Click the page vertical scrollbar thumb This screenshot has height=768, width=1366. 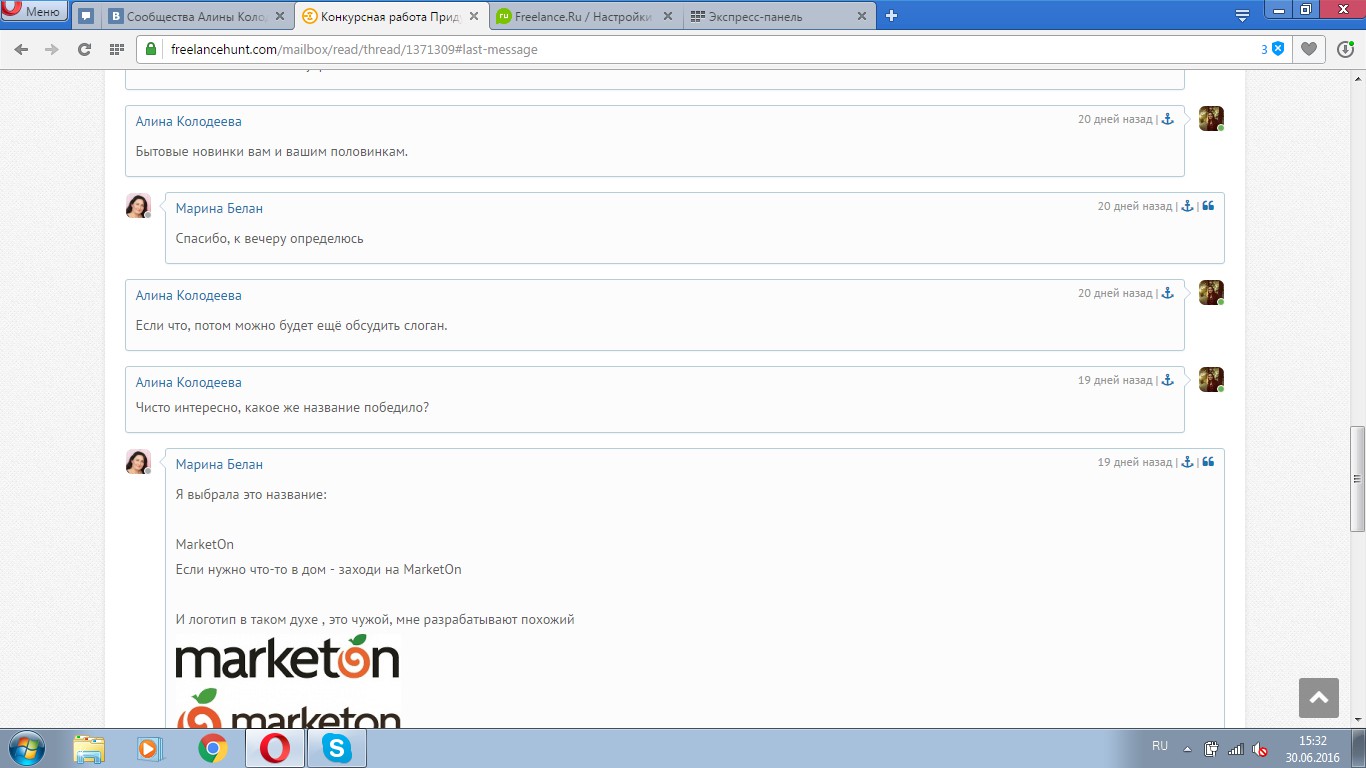point(1357,478)
